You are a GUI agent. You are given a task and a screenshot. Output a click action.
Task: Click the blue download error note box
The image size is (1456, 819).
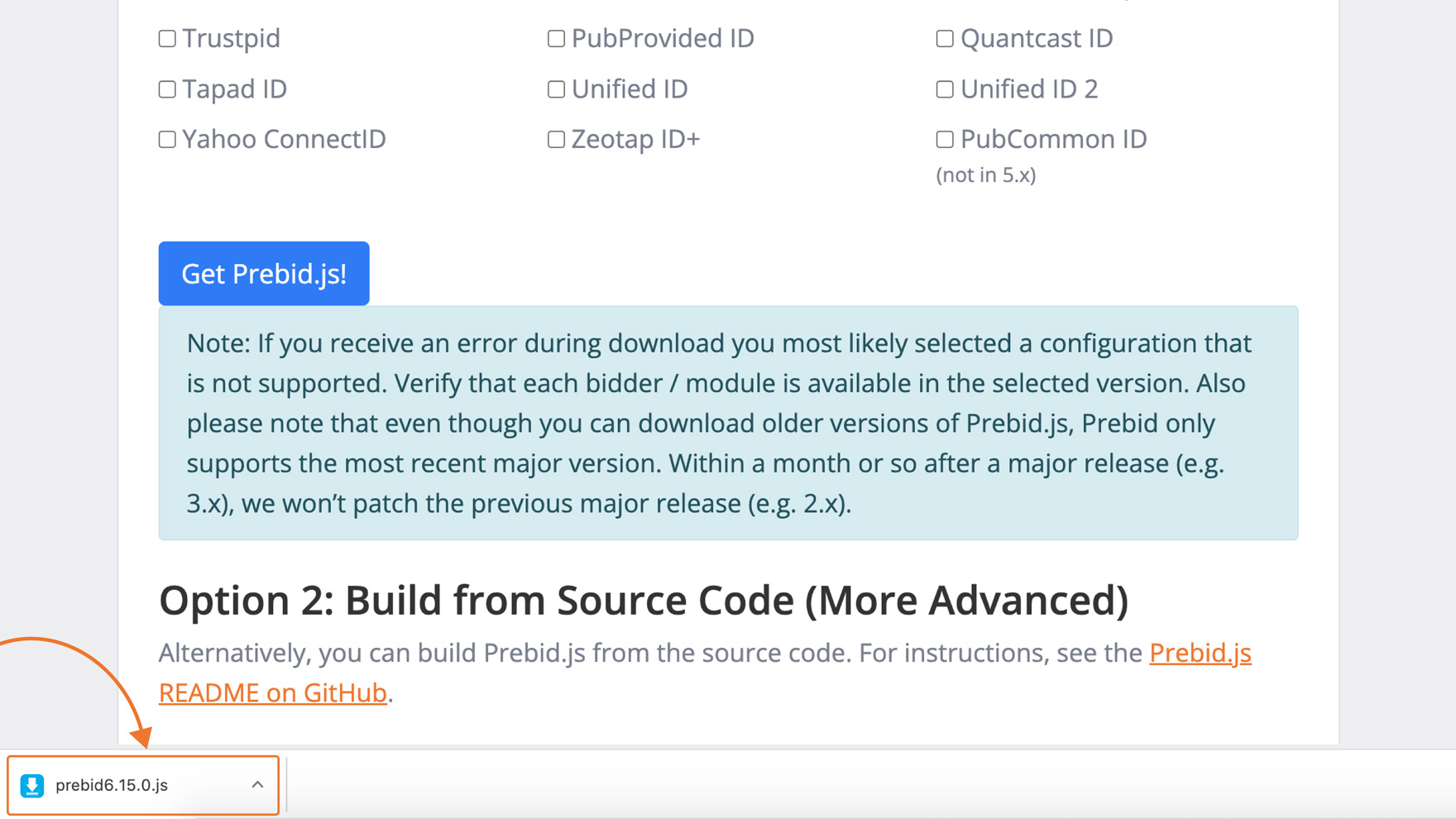[x=728, y=423]
